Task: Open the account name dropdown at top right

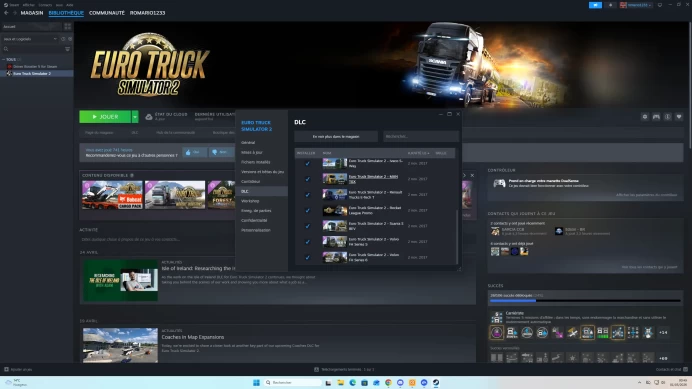Action: [636, 5]
